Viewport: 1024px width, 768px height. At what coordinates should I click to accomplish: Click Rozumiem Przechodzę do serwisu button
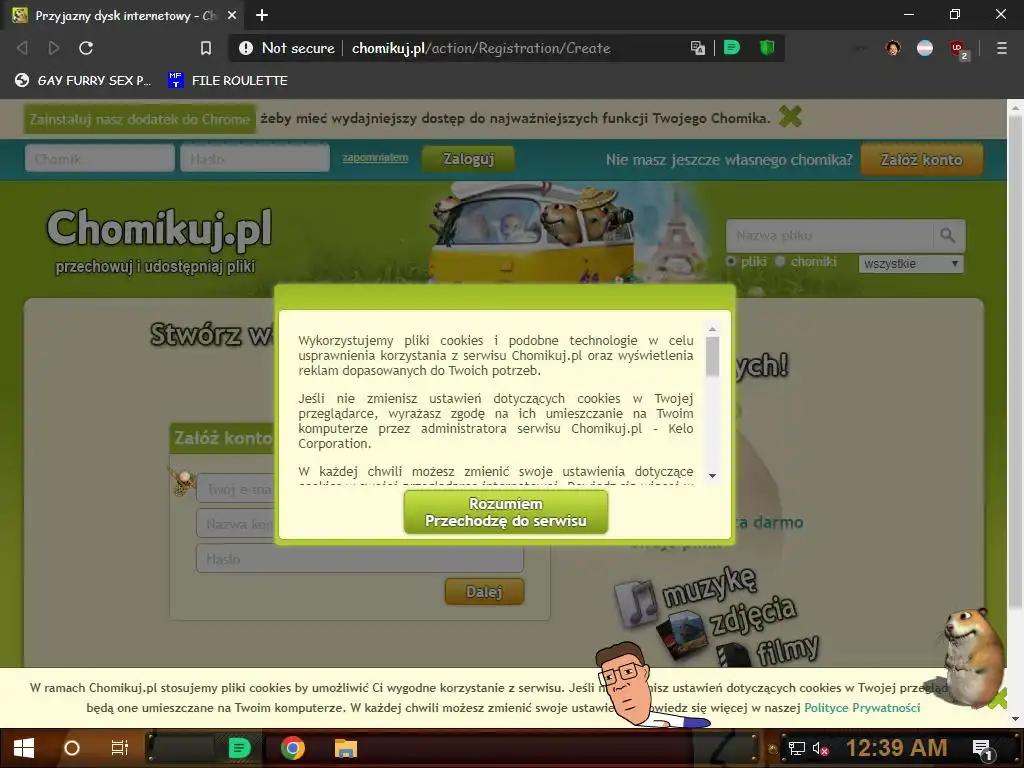pyautogui.click(x=505, y=513)
